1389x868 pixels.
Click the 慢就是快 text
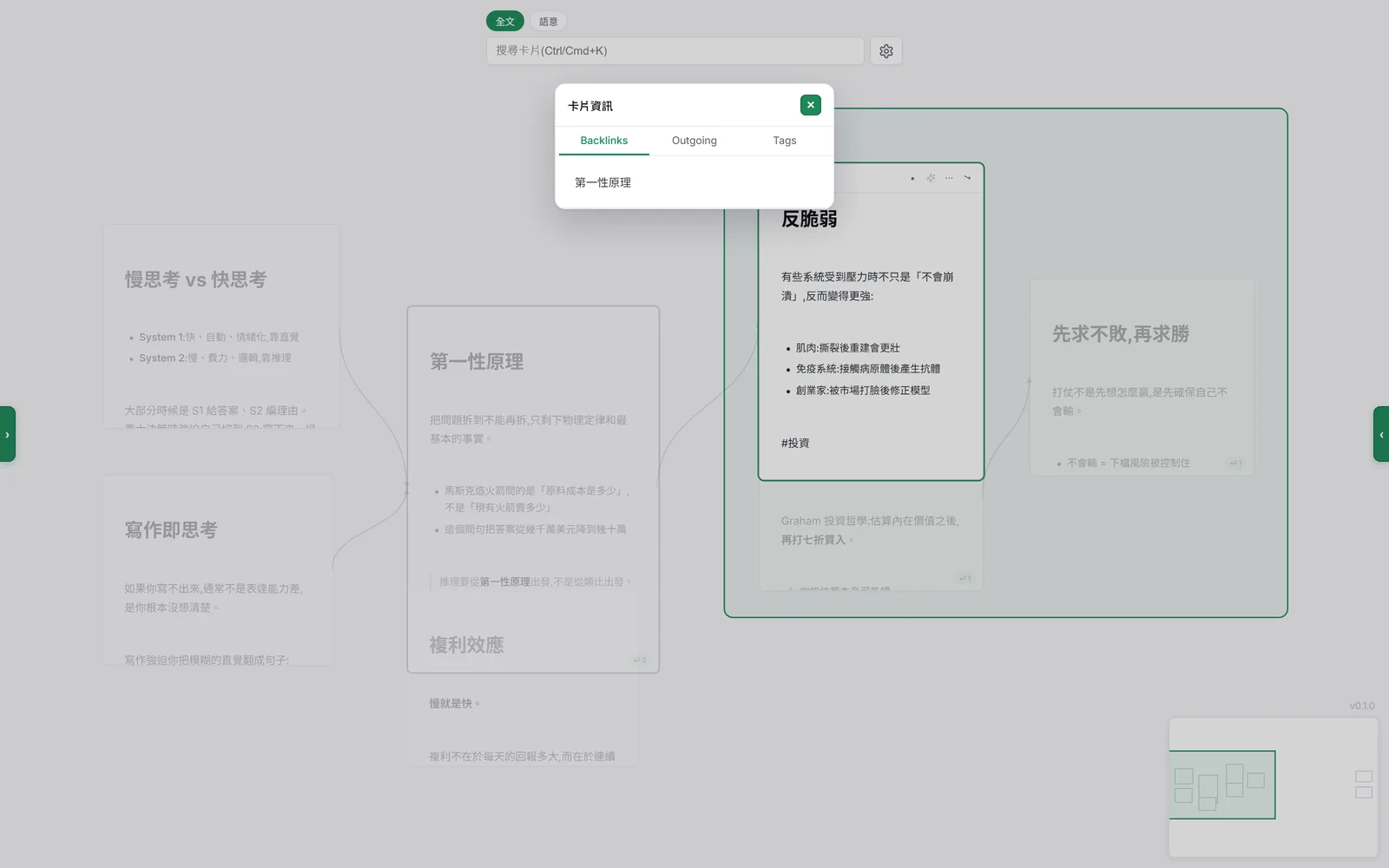click(x=454, y=704)
